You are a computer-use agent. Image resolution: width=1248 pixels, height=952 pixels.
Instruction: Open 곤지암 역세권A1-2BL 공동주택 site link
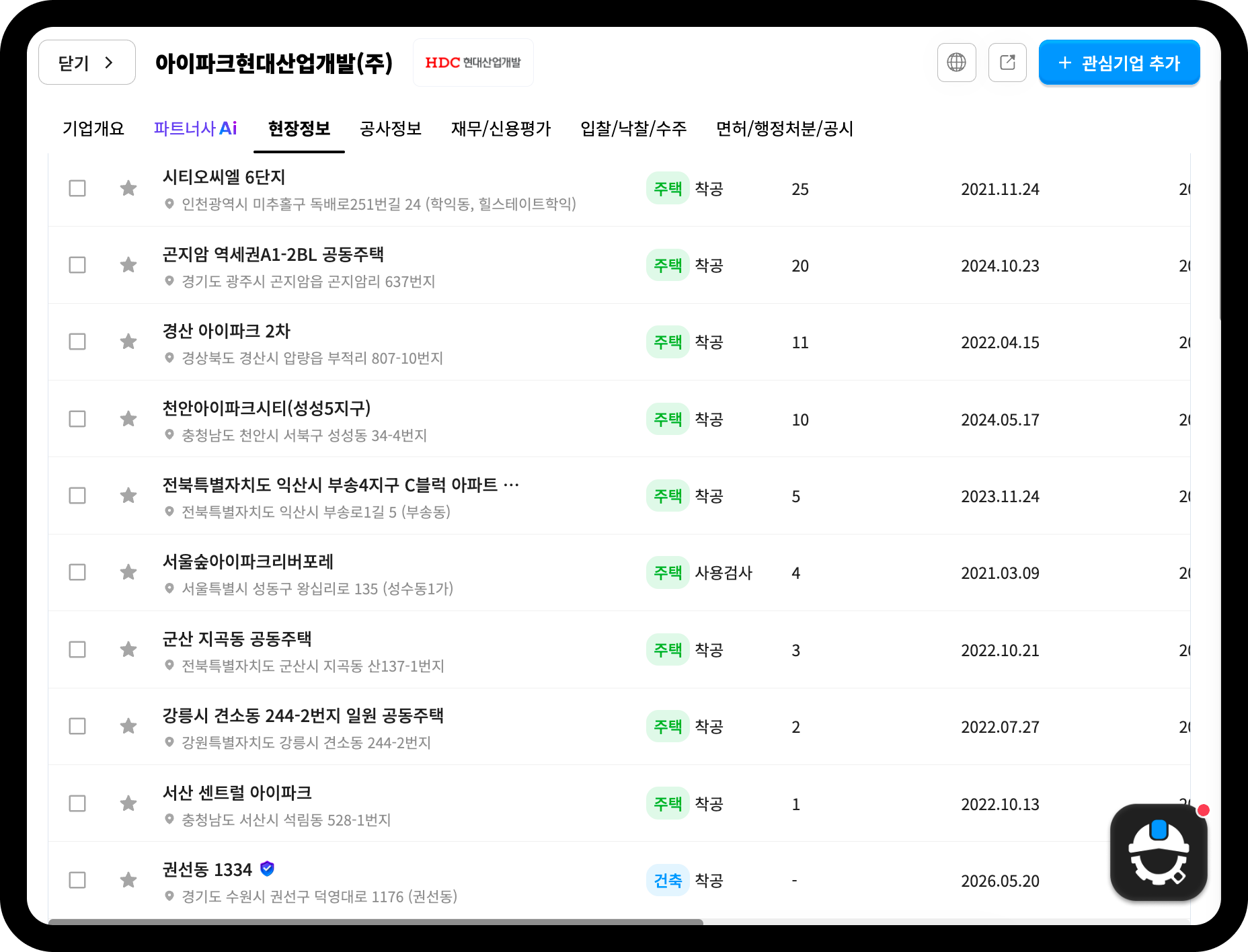tap(273, 254)
